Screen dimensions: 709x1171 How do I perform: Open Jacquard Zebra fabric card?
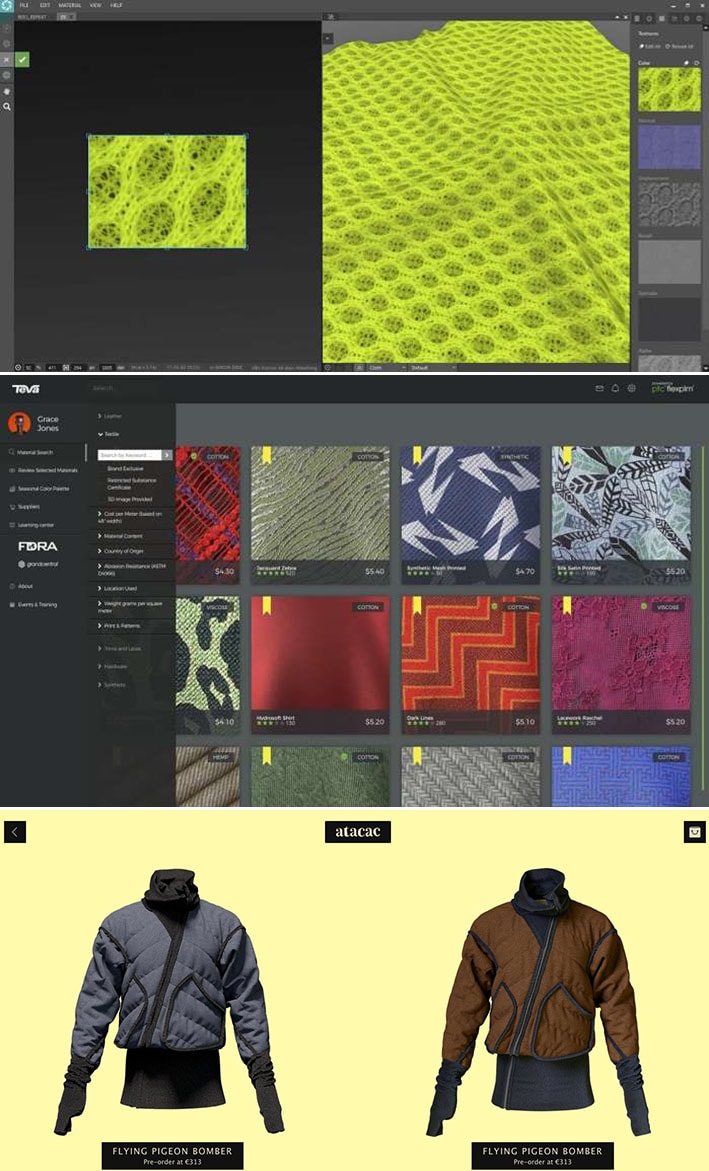tap(320, 514)
